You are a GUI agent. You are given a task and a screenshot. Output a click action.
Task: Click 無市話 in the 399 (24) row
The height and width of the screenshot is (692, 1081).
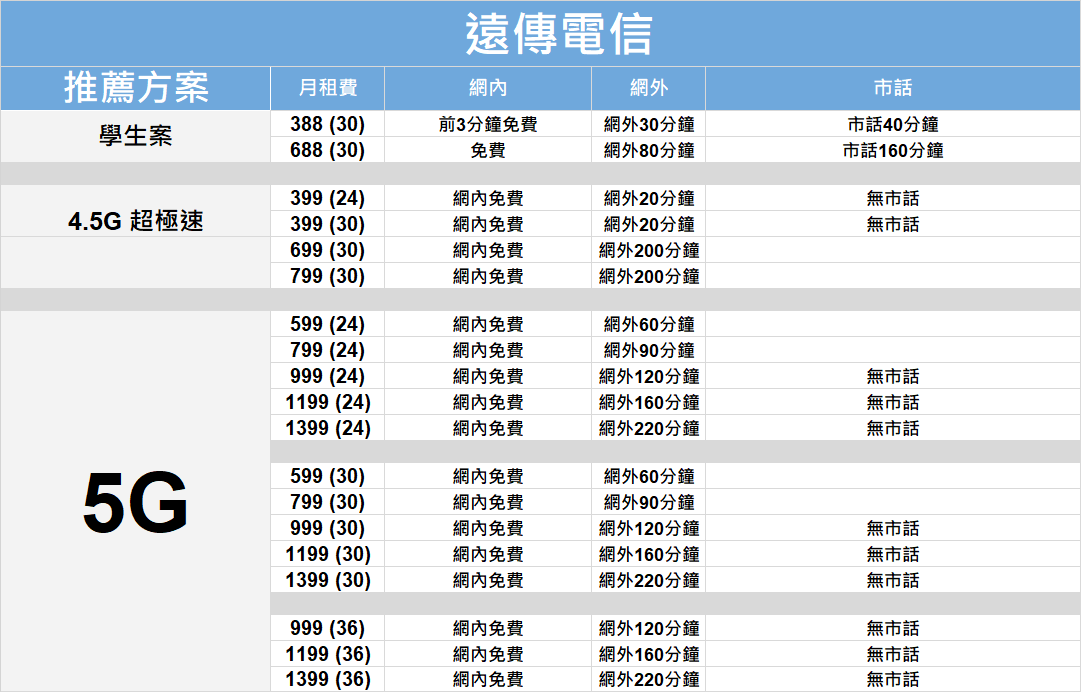893,199
